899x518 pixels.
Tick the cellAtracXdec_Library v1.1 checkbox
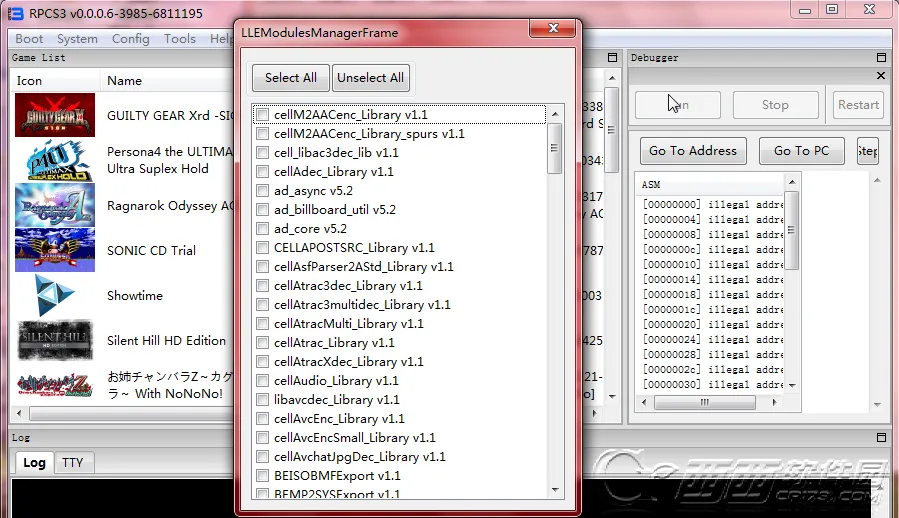click(263, 361)
